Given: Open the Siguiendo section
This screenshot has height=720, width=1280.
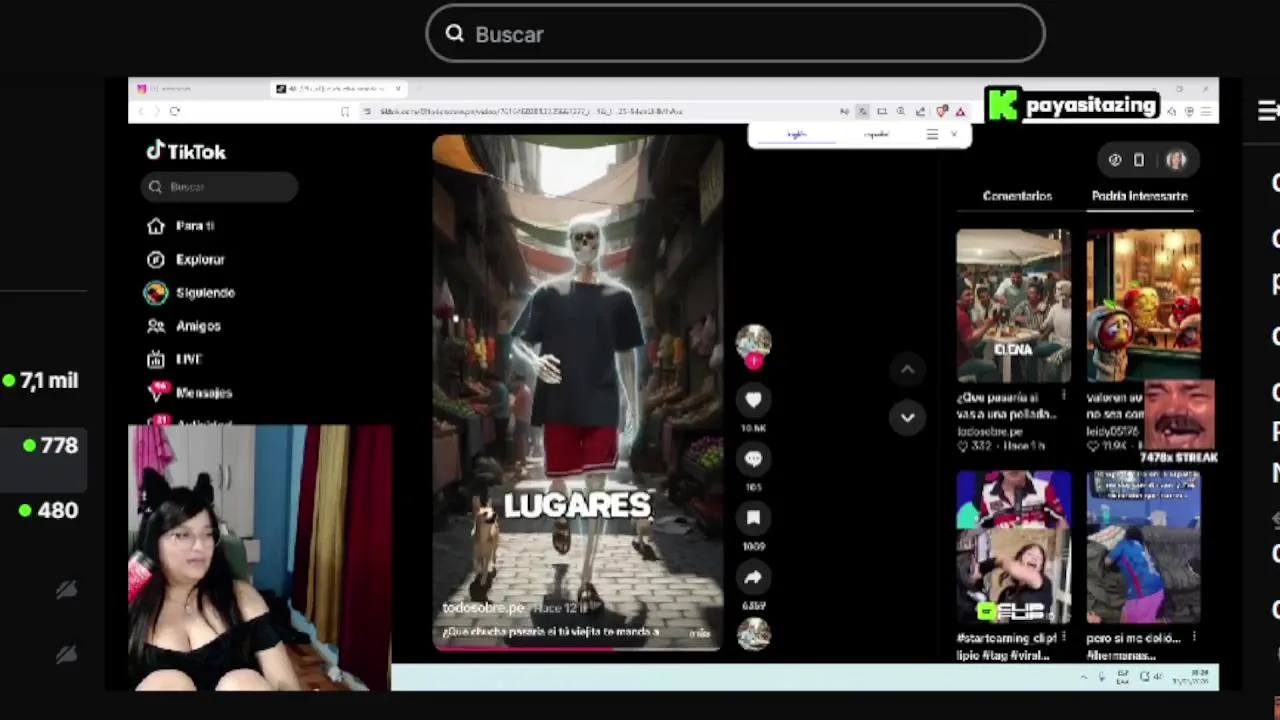Looking at the screenshot, I should pyautogui.click(x=190, y=292).
